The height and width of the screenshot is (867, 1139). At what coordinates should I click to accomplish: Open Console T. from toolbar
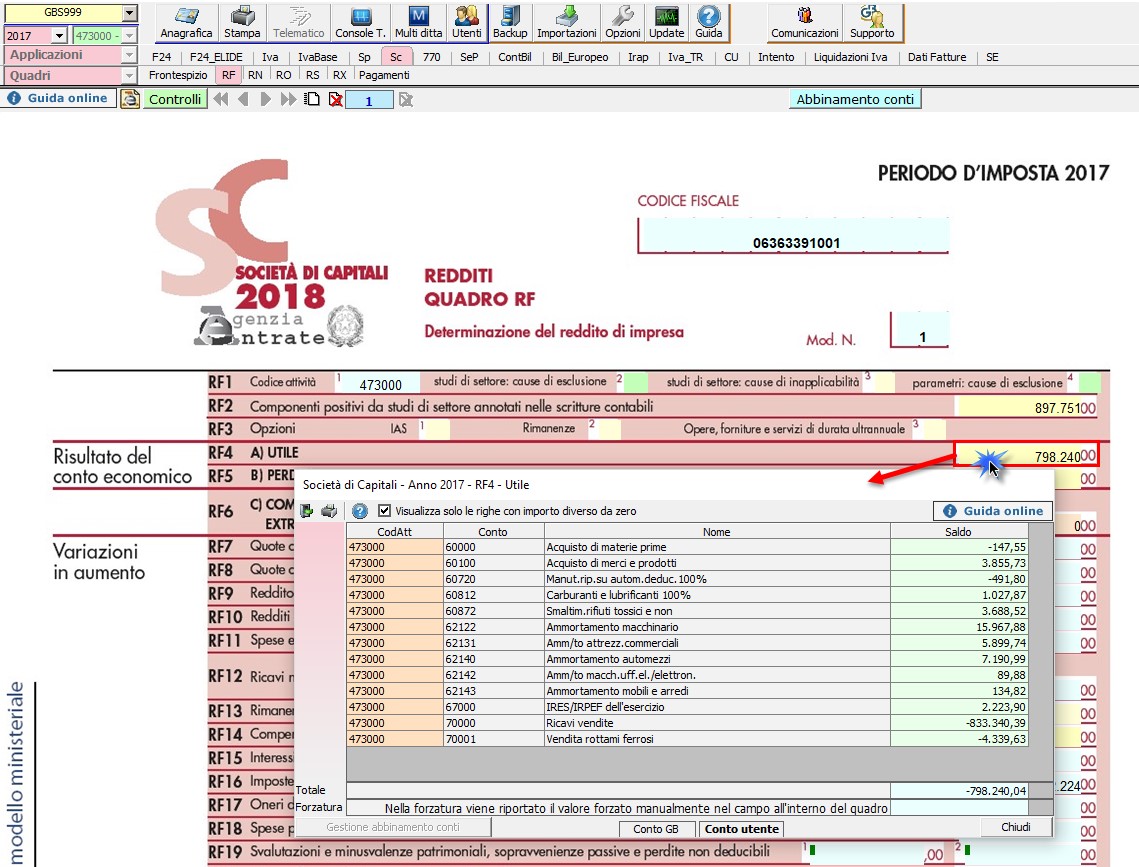(360, 22)
